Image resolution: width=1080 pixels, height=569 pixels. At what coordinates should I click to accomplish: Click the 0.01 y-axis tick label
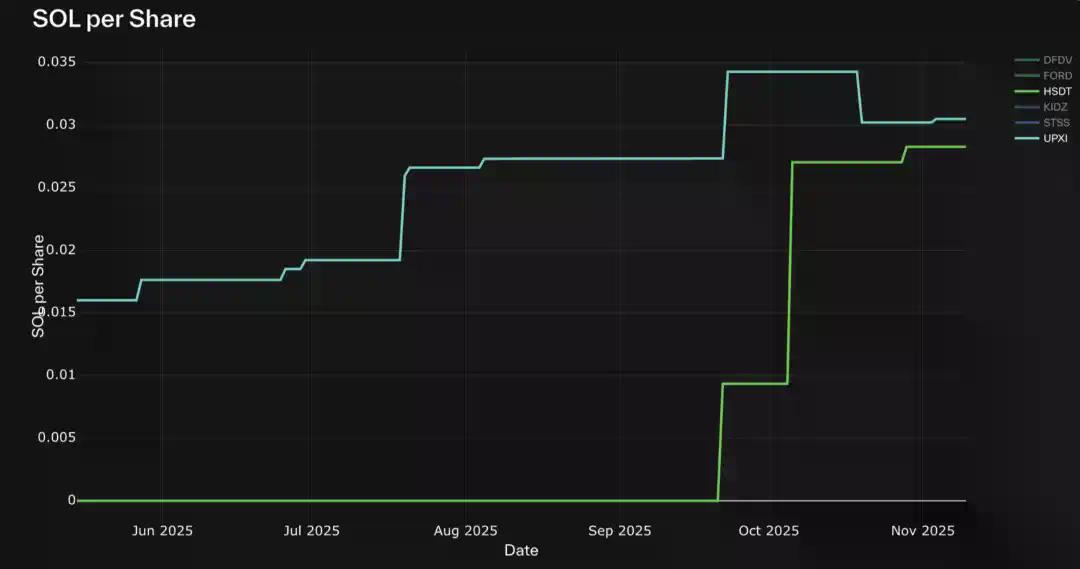click(x=60, y=375)
